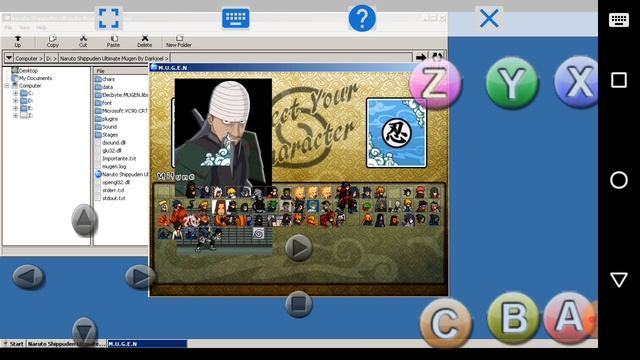Tap the D-pad right arrow
Image resolution: width=640 pixels, height=360 pixels.
140,277
